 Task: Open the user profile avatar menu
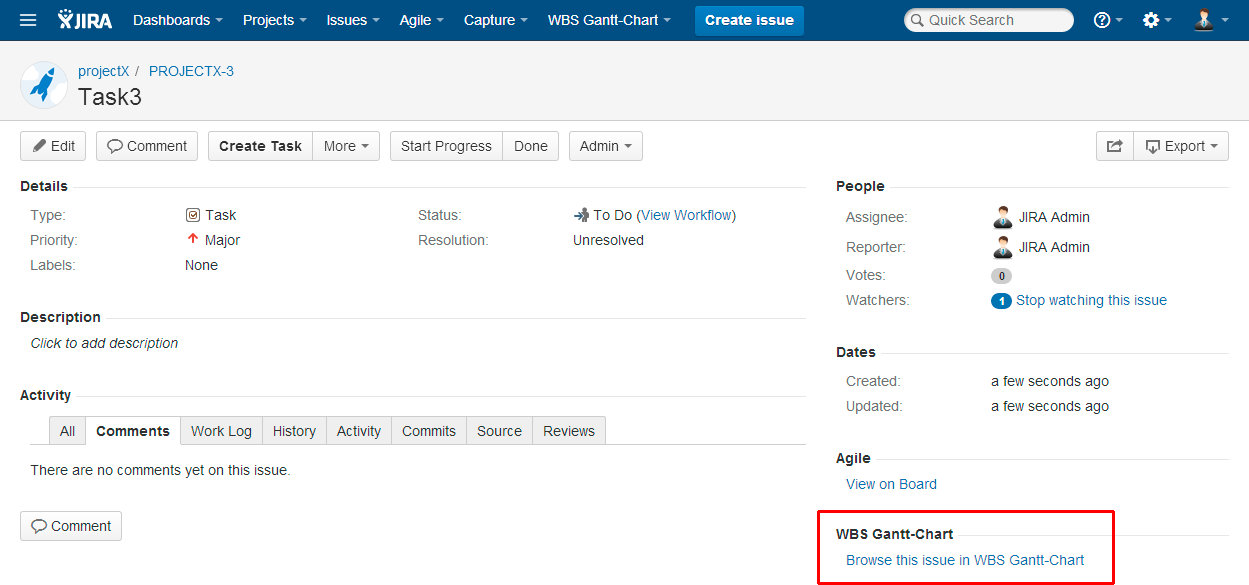[x=1209, y=20]
